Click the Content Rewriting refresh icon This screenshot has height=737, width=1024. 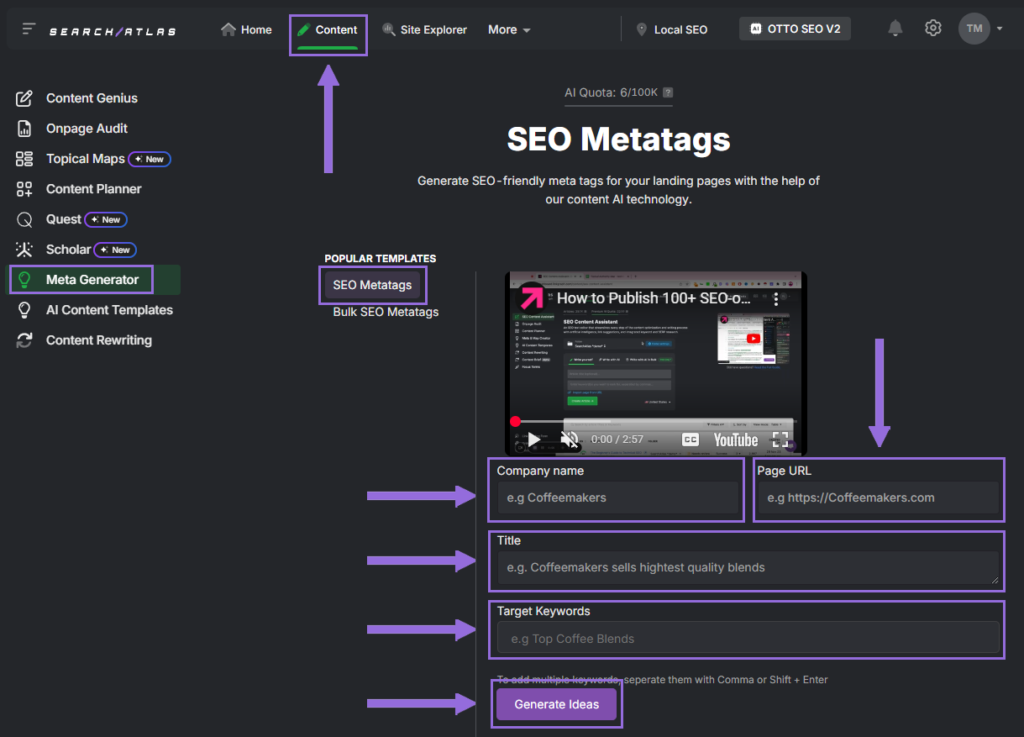coord(24,340)
